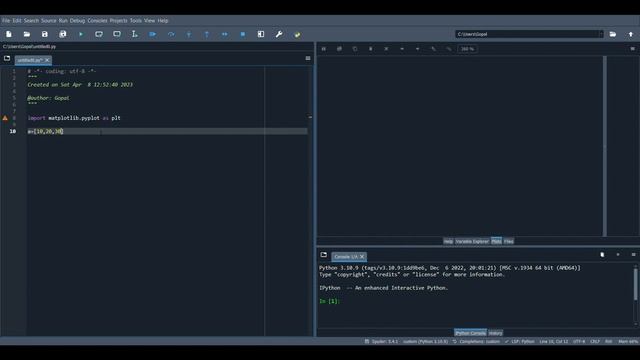
Task: Switch to the Help pane tab
Action: 448,241
